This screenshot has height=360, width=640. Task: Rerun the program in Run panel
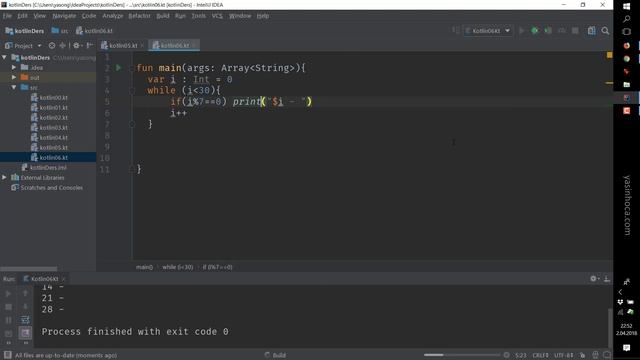point(8,293)
